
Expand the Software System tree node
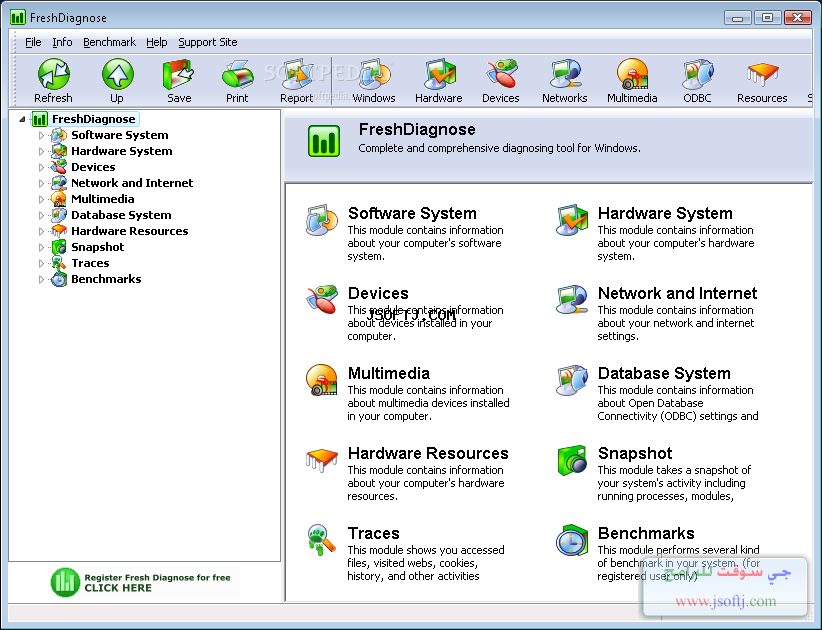pos(41,135)
